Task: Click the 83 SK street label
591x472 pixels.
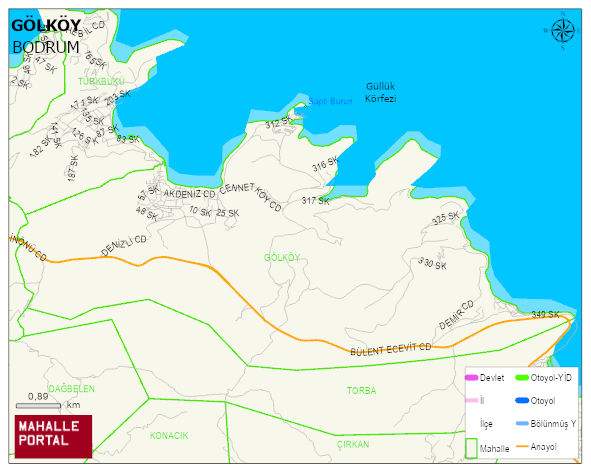Action: click(x=127, y=139)
